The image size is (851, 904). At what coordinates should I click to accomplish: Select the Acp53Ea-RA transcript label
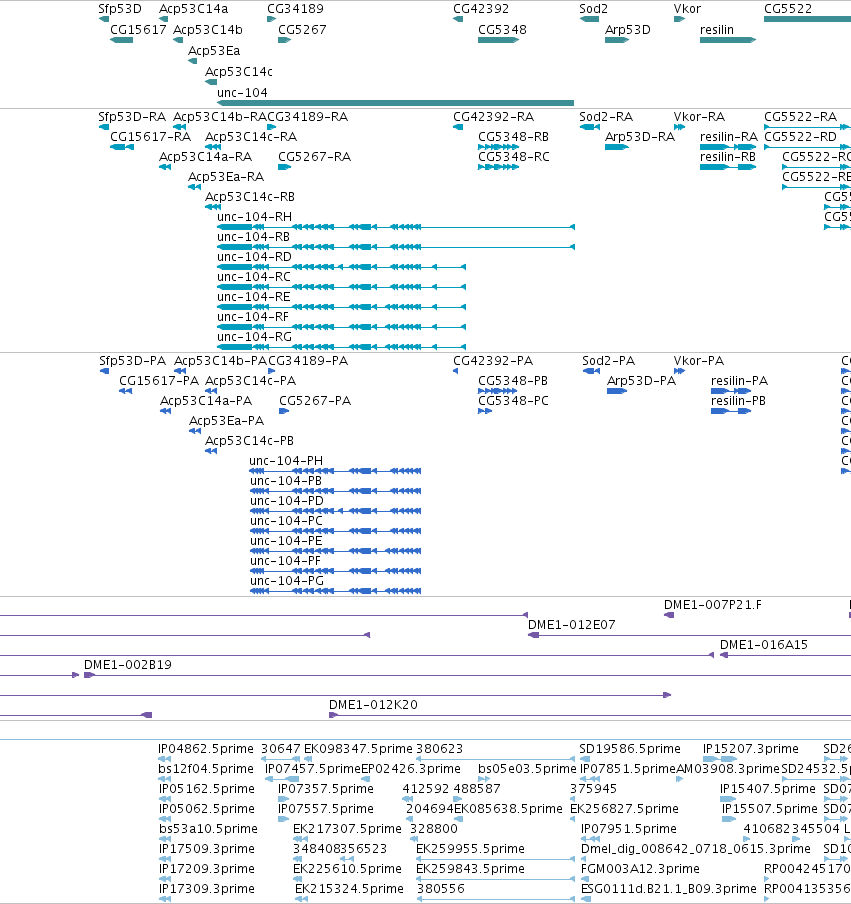tap(226, 176)
